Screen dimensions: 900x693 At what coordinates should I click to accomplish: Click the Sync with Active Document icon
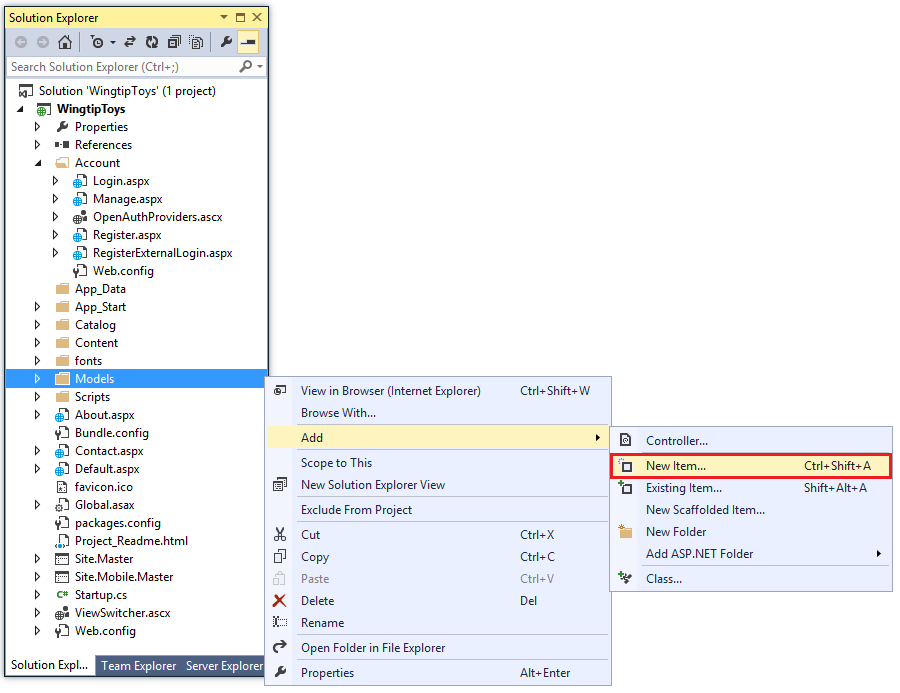[x=130, y=42]
